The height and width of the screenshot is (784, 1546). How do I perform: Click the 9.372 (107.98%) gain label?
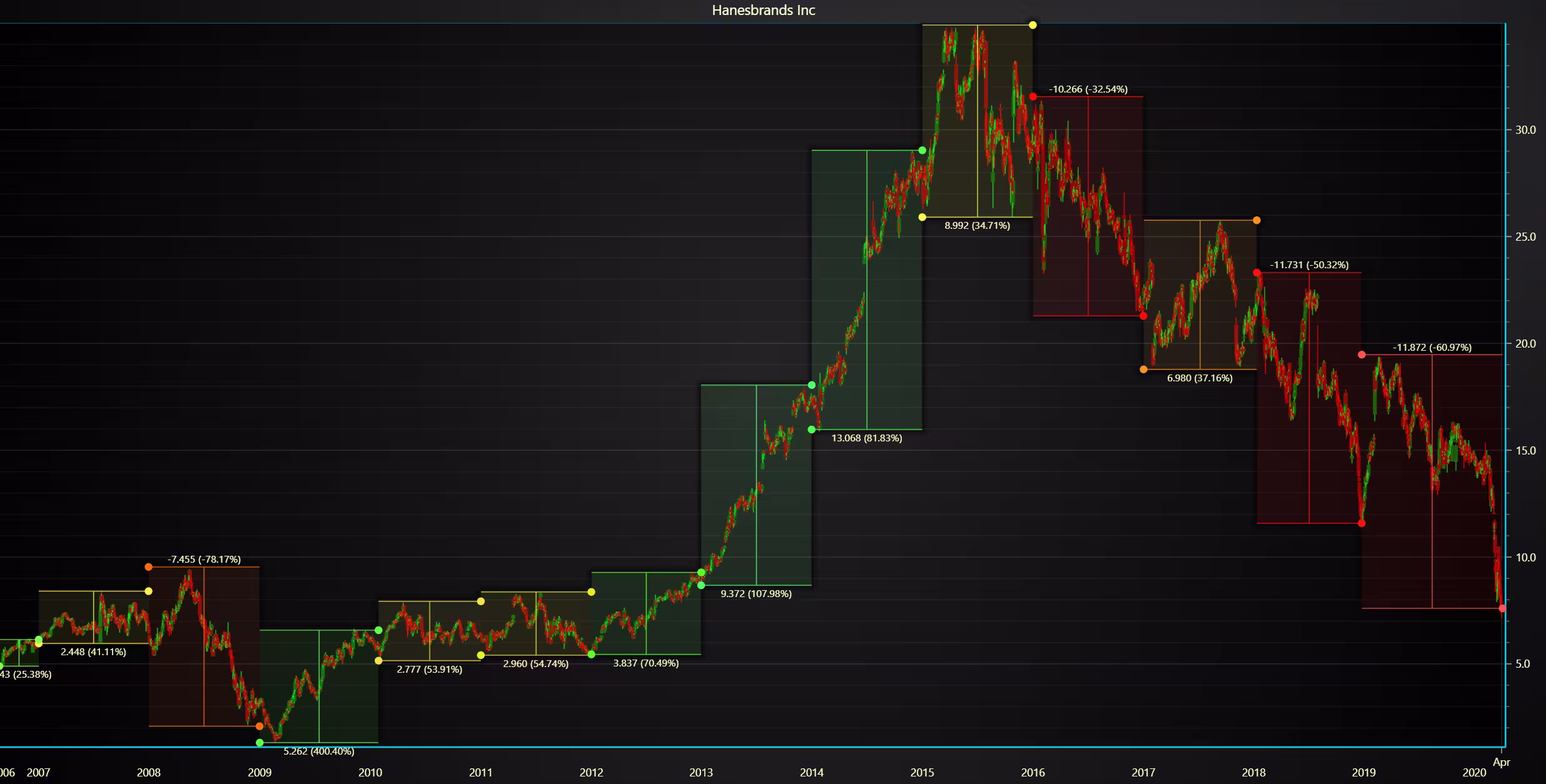pos(756,594)
